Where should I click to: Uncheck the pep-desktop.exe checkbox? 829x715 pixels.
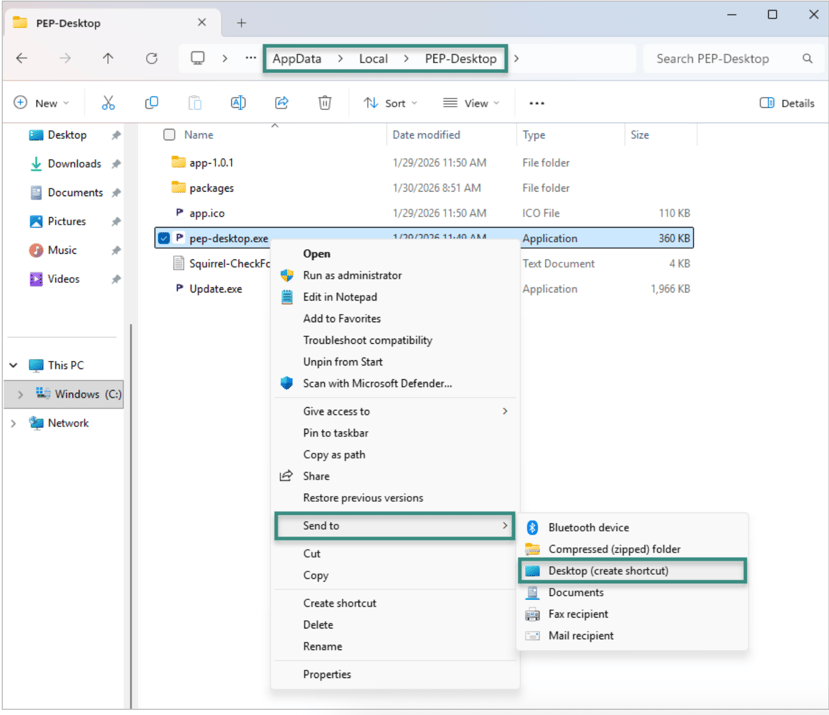(164, 239)
